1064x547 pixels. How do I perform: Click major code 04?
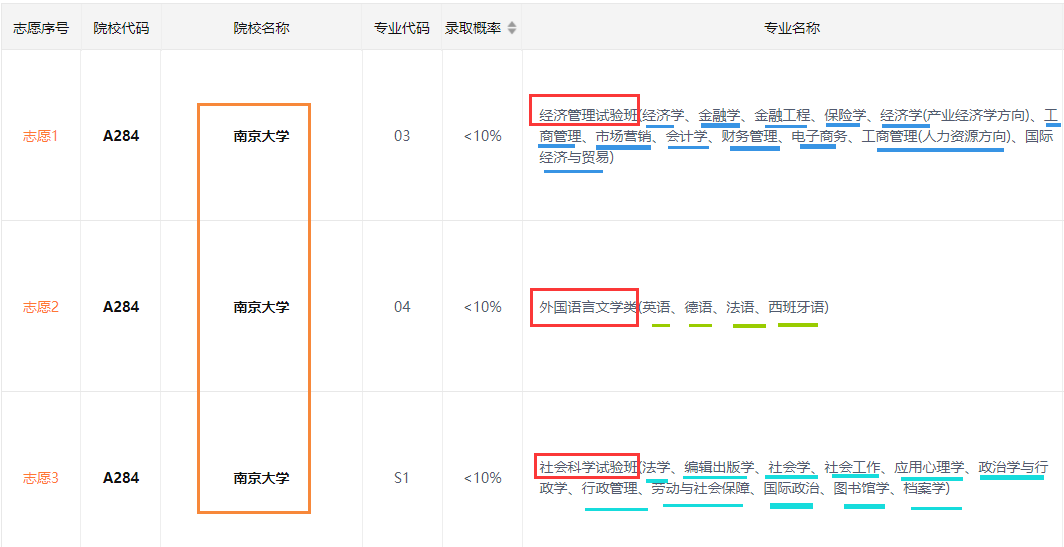pos(402,307)
